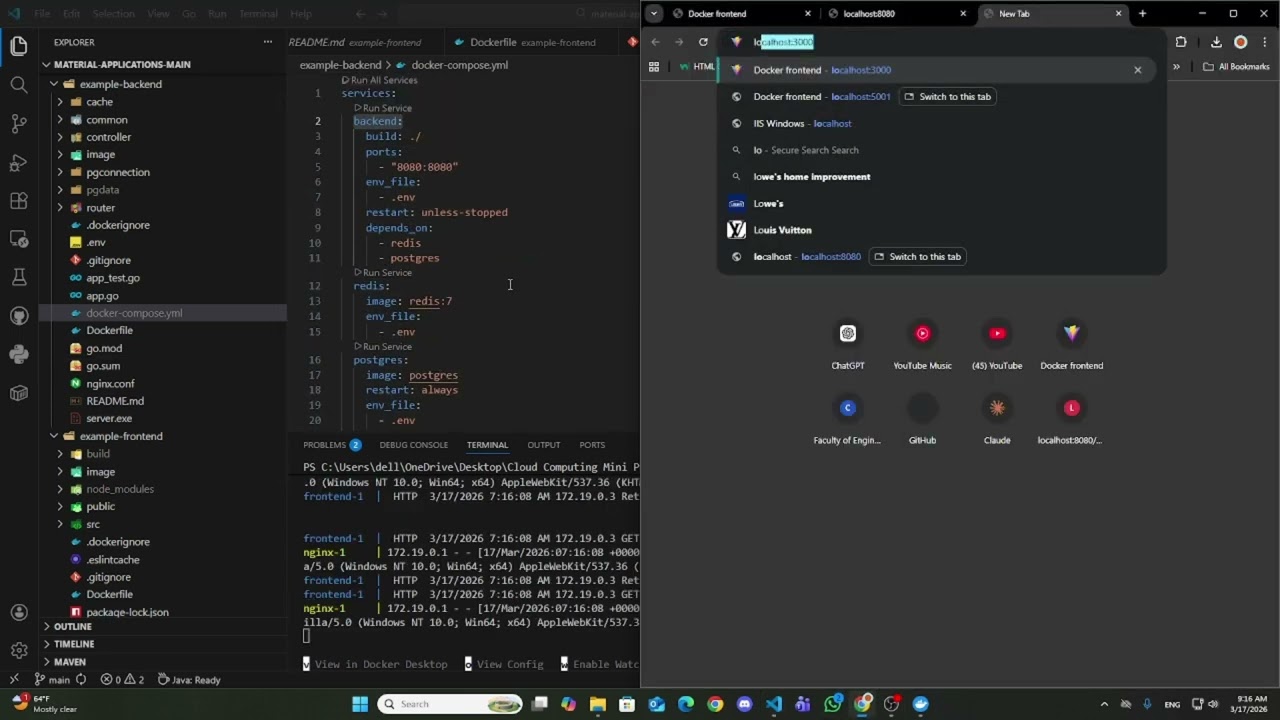Switch to tab for localhost:5001 suggestion
Image resolution: width=1280 pixels, height=720 pixels.
[947, 97]
